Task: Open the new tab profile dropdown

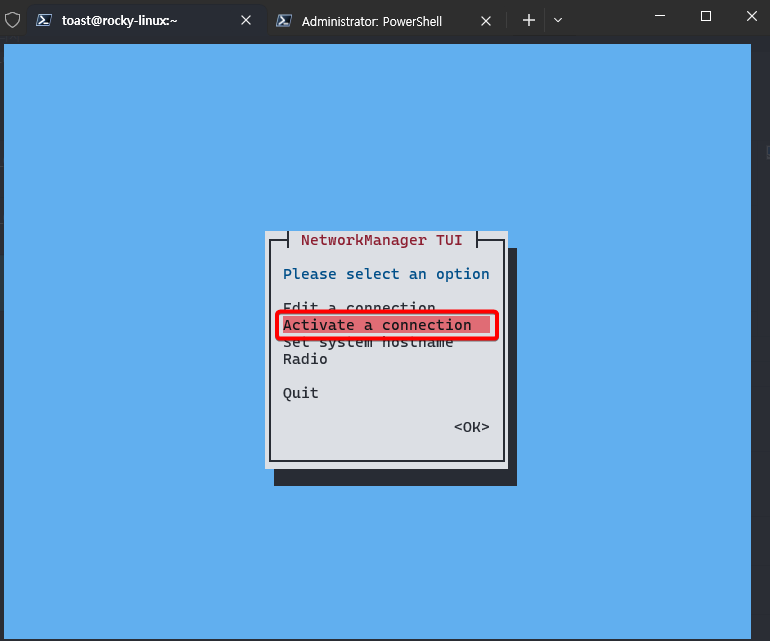Action: click(558, 20)
